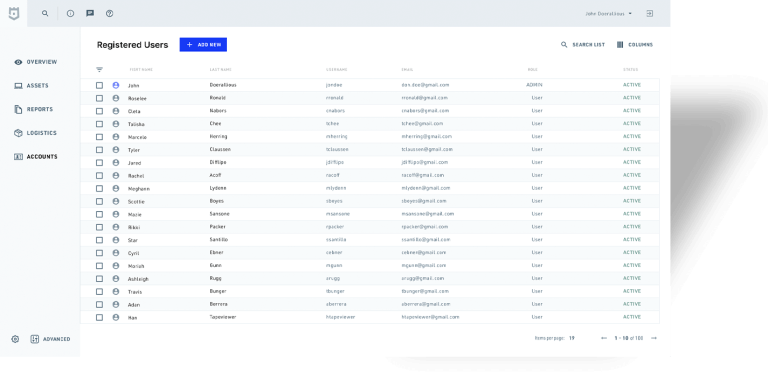Open Reports in the sidebar
The height and width of the screenshot is (380, 768).
[33, 109]
